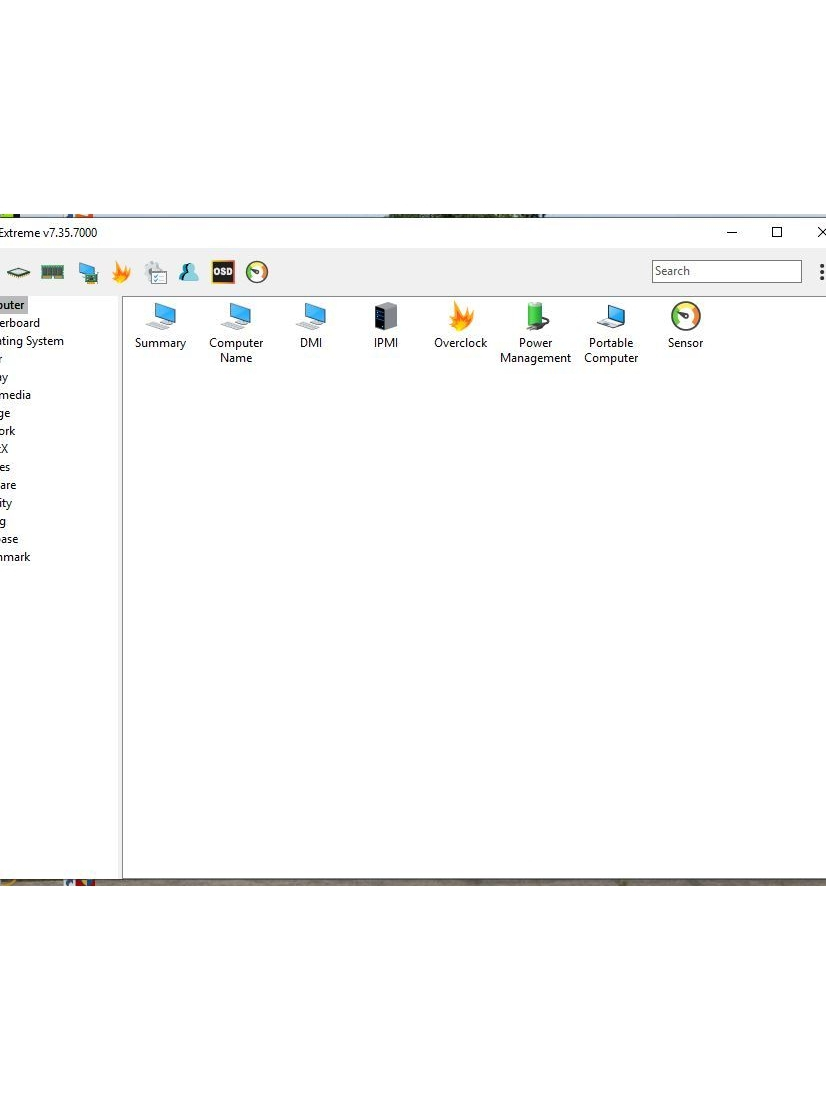Launch memory benchmark via RAM stick icon
The image size is (826, 1100).
[52, 272]
